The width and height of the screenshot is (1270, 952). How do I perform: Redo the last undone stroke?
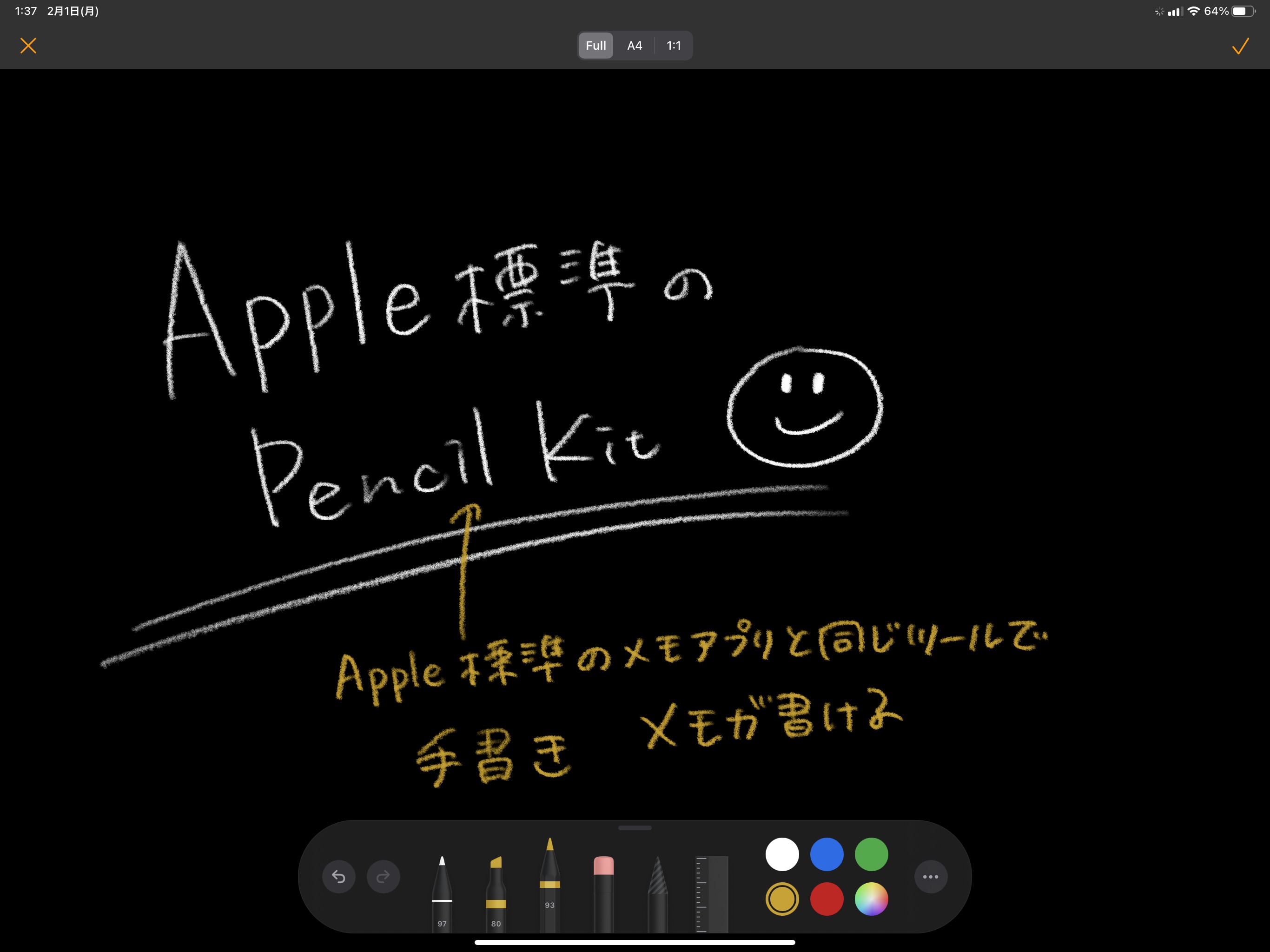tap(384, 876)
